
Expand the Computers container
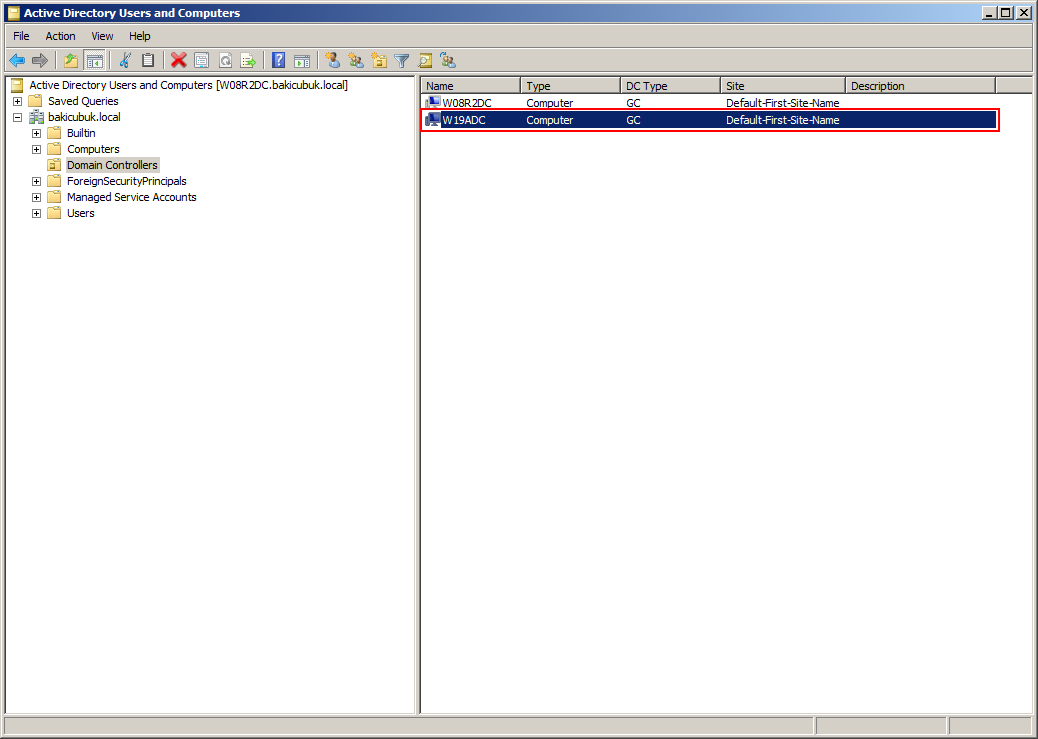click(x=36, y=149)
